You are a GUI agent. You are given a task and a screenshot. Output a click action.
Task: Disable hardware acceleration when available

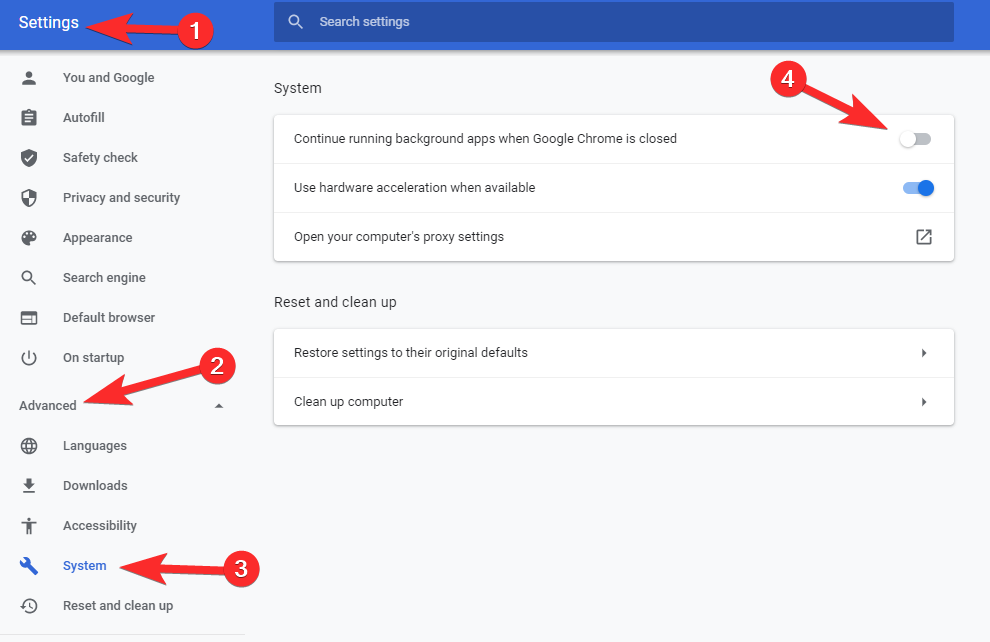click(x=917, y=187)
